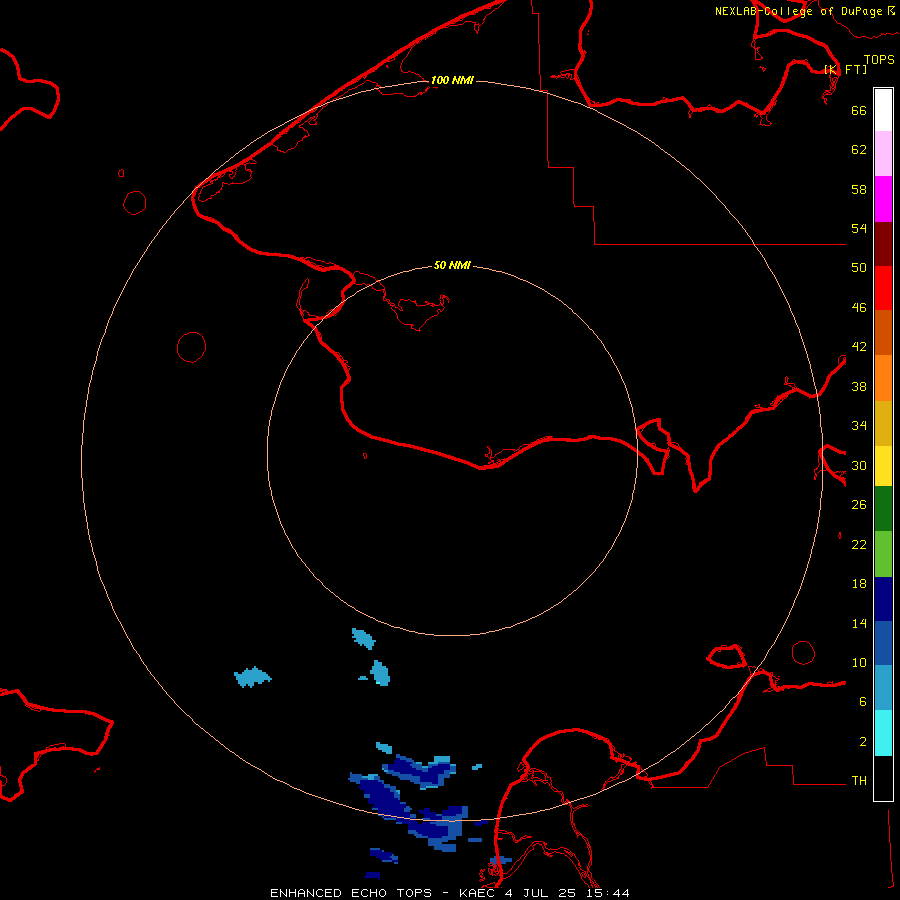Click the TH threshold legend label
The image size is (900, 900).
(859, 781)
